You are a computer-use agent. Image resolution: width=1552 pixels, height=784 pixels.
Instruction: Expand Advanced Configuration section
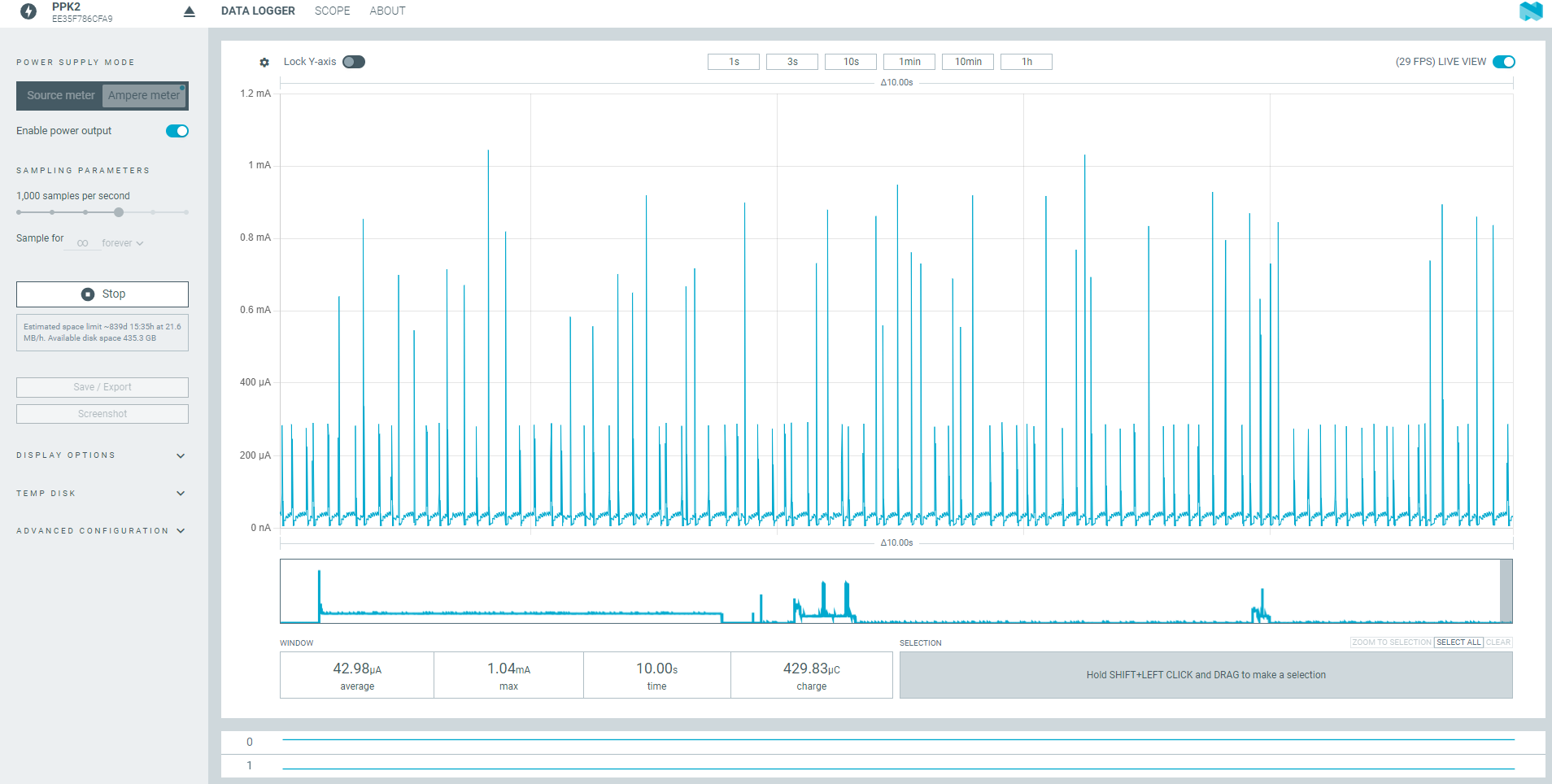click(x=102, y=531)
